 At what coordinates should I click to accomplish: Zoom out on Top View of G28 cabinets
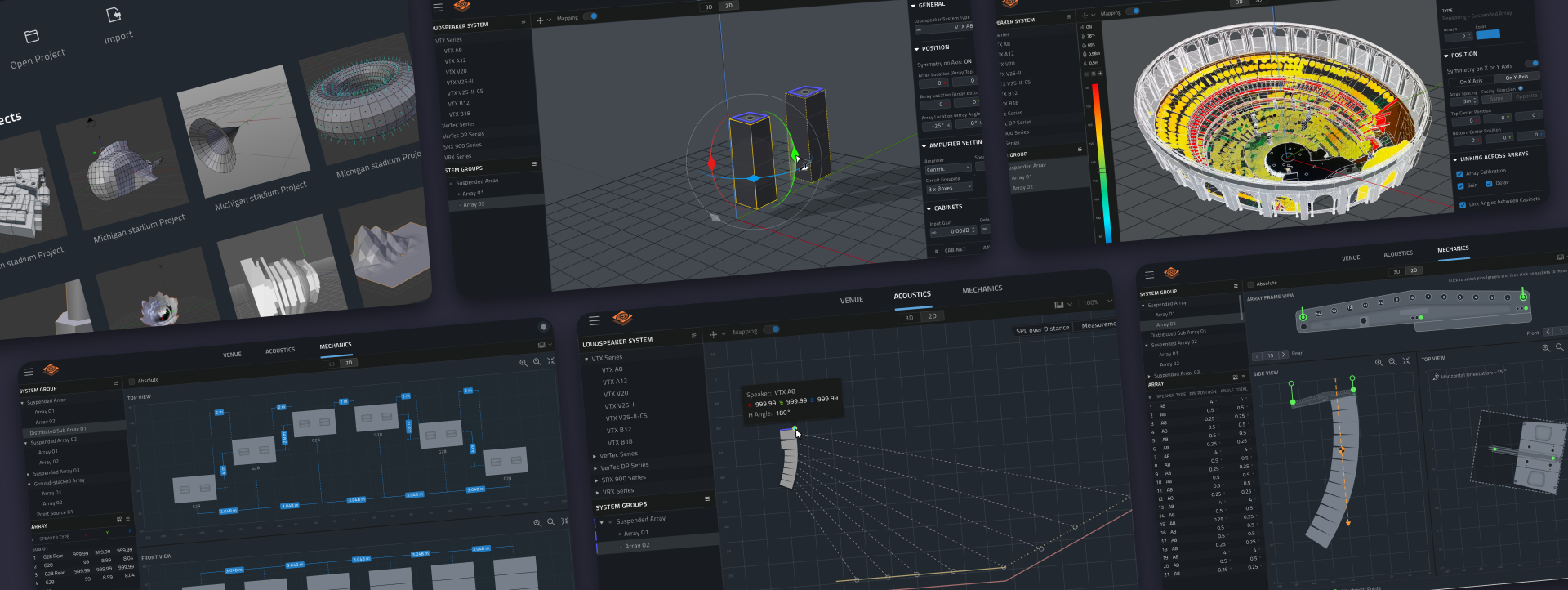tap(537, 362)
